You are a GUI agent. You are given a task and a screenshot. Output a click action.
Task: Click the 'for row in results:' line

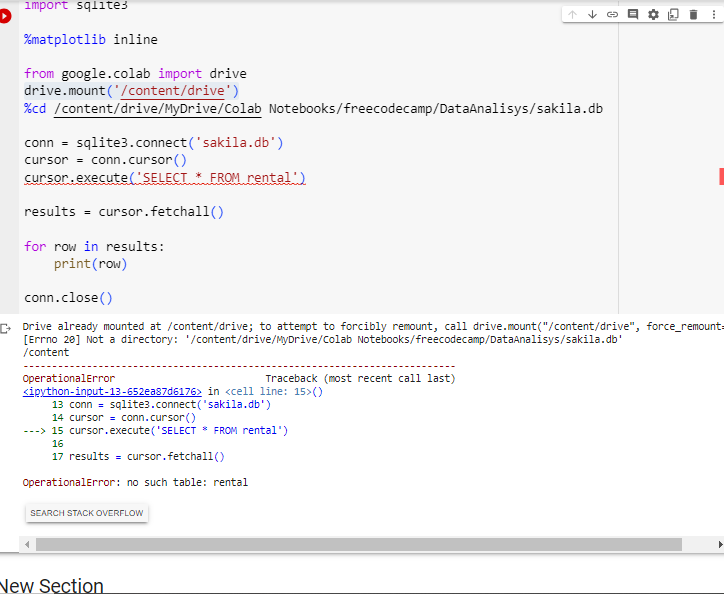[94, 247]
